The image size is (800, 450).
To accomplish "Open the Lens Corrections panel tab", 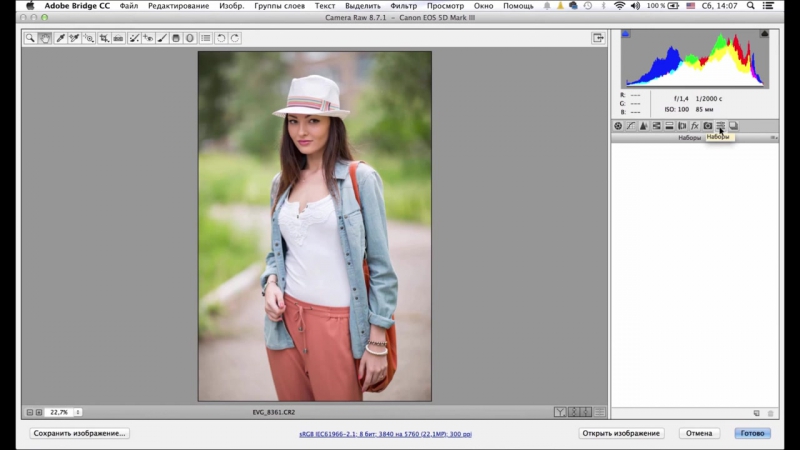I will [682, 126].
